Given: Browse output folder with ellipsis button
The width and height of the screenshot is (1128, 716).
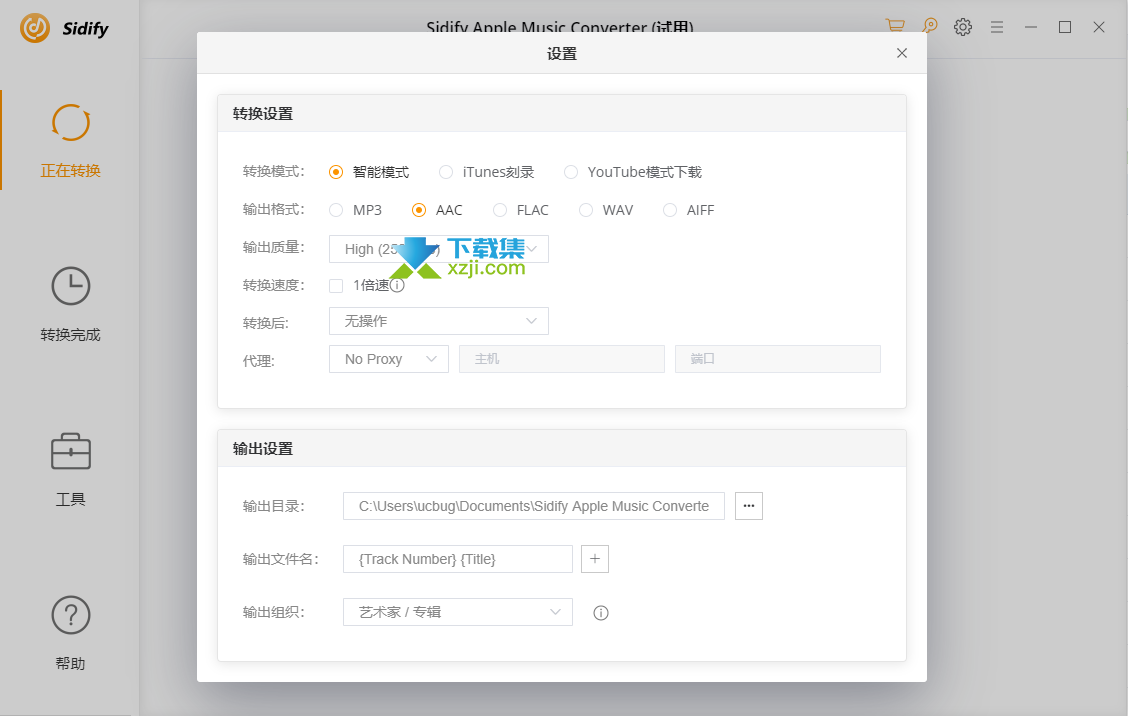Looking at the screenshot, I should (x=749, y=506).
